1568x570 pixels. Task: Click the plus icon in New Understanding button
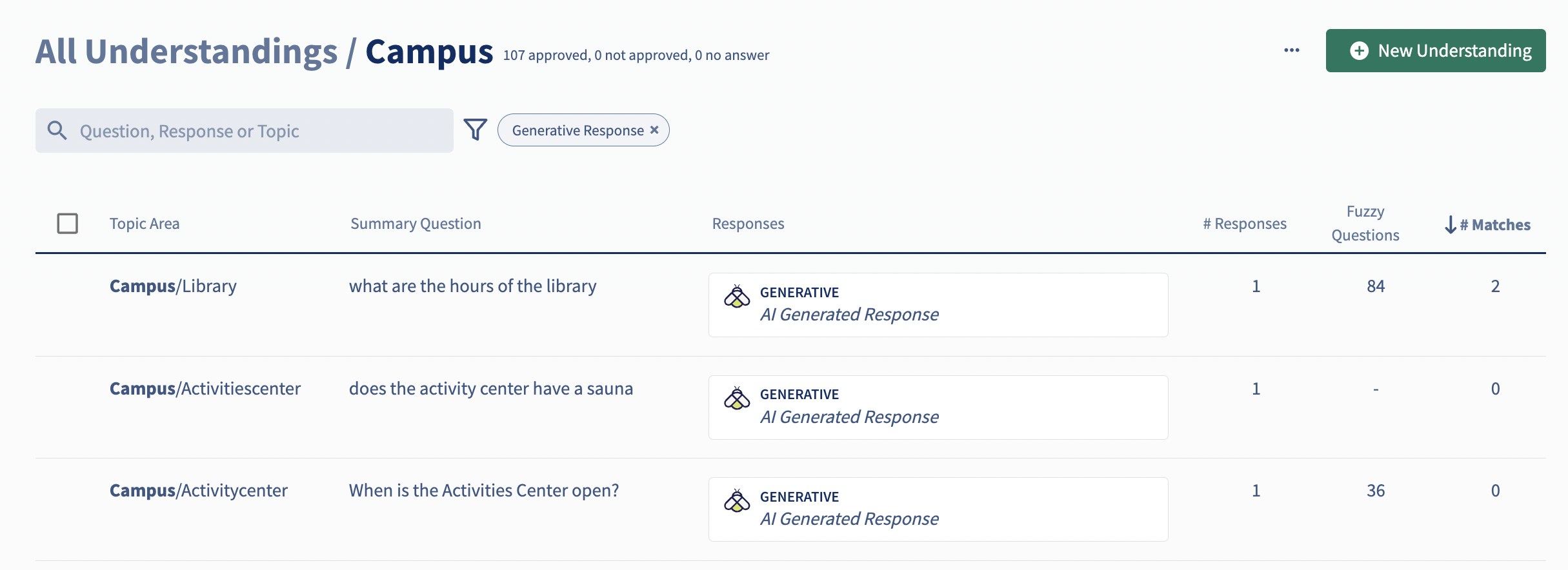tap(1359, 51)
